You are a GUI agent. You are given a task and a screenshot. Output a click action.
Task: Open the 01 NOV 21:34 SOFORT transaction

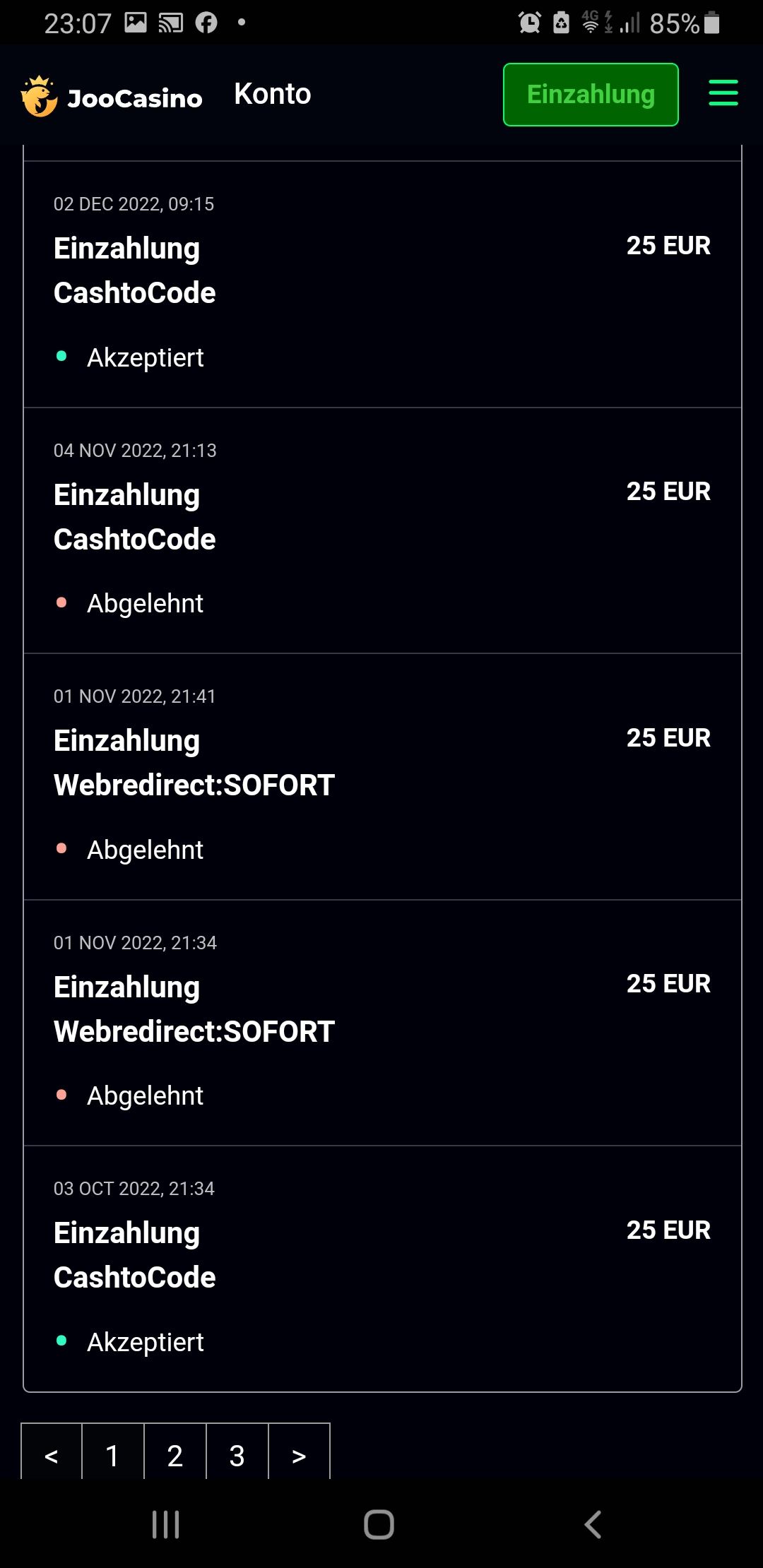(381, 1022)
